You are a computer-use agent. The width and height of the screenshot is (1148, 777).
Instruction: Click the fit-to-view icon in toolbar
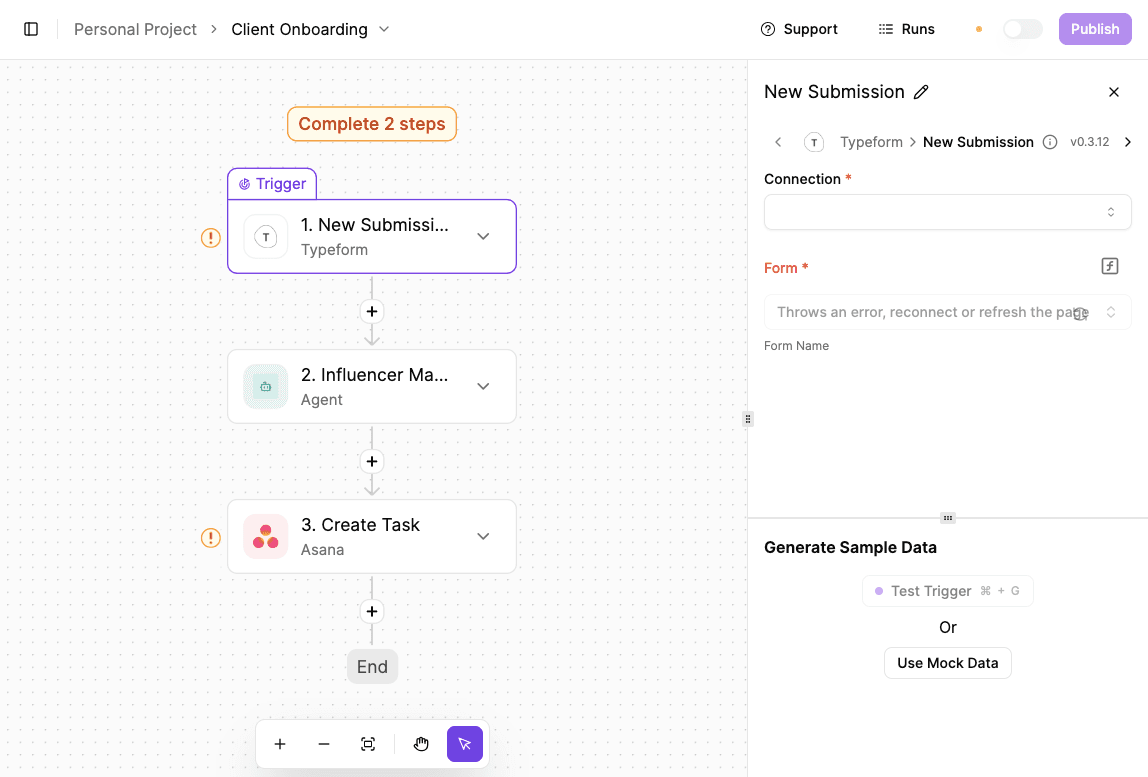[368, 744]
